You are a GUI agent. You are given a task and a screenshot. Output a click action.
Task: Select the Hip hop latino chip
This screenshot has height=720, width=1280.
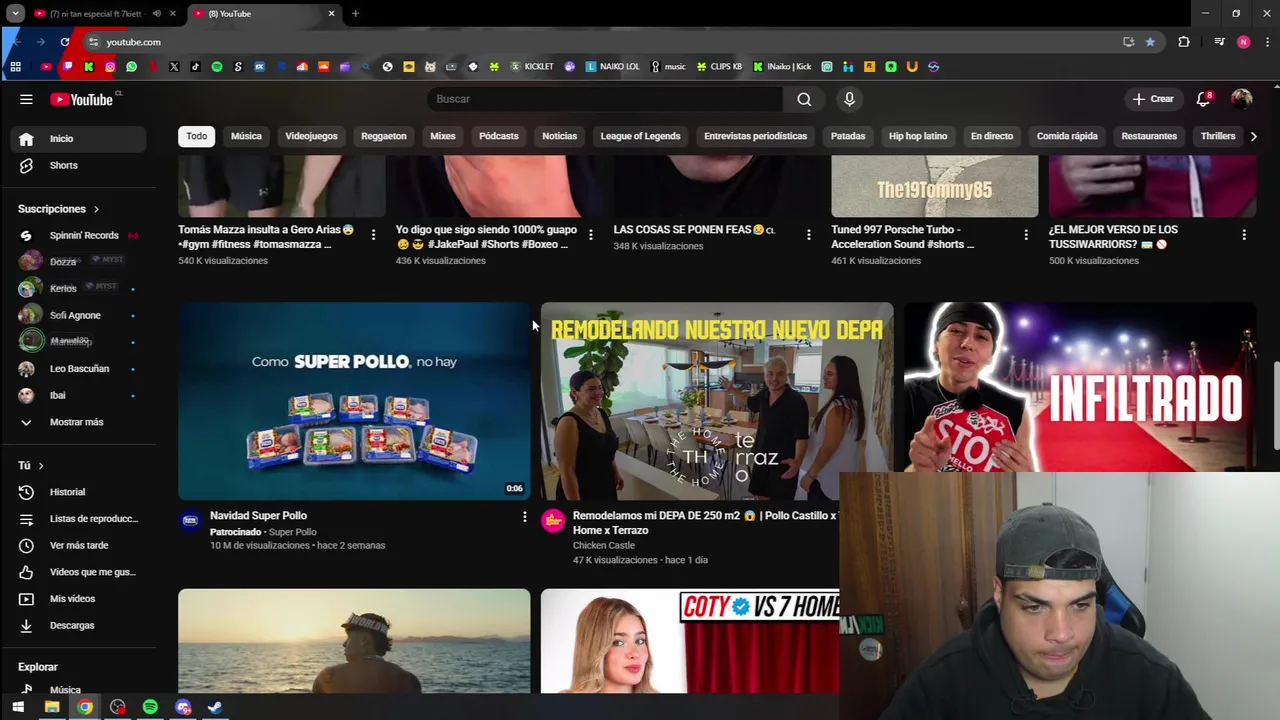click(x=918, y=136)
